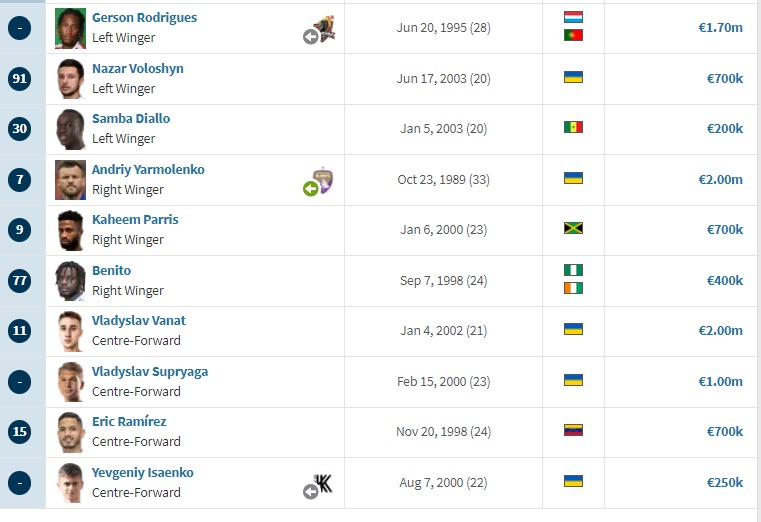
Task: Click the Luxembourg flag for Gerson Rodrigues
Action: 573,17
